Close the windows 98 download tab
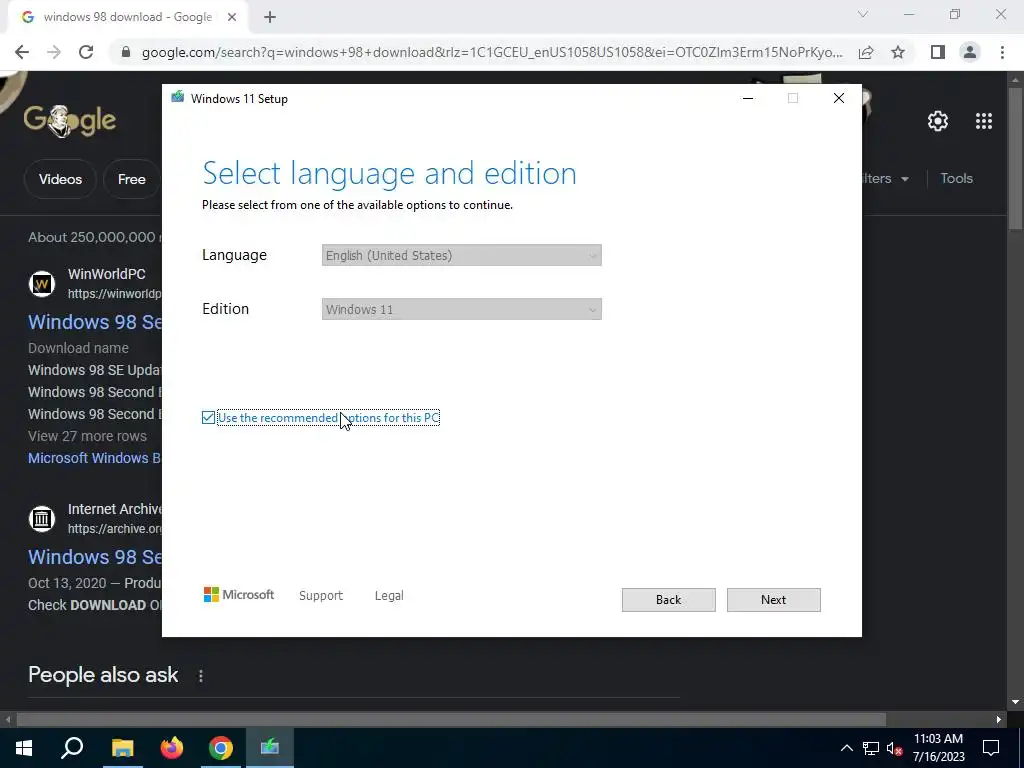 tap(232, 18)
